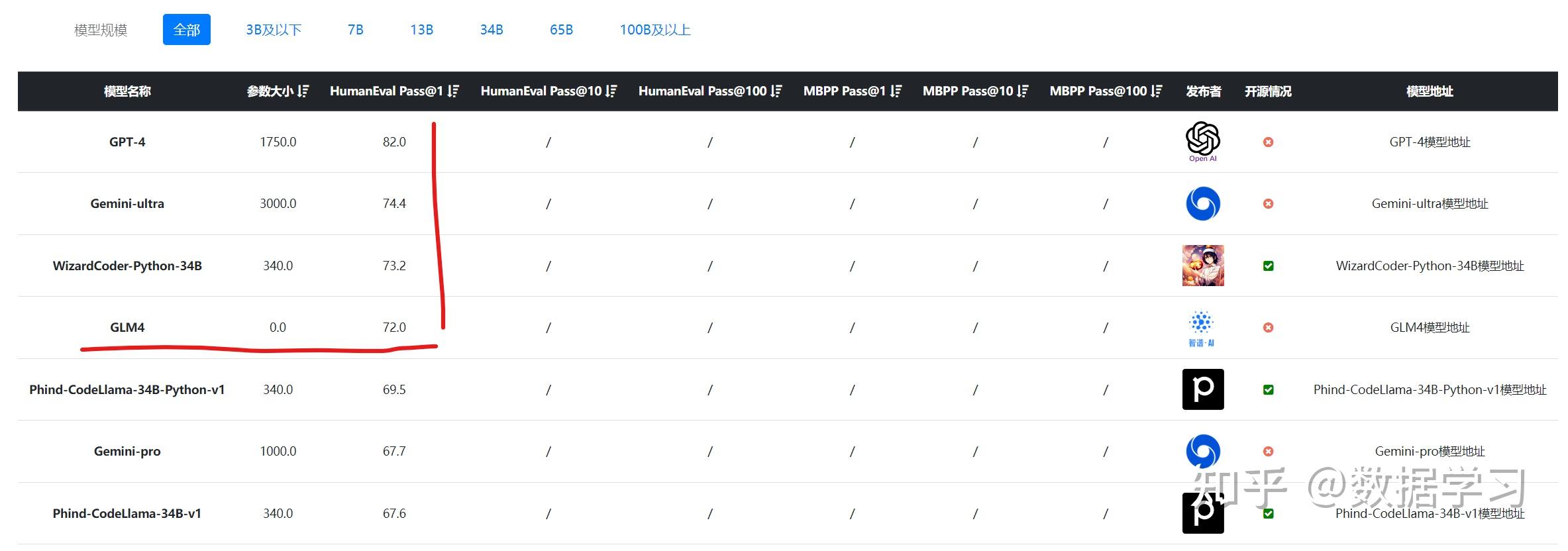Filter models by 34B size

(492, 30)
